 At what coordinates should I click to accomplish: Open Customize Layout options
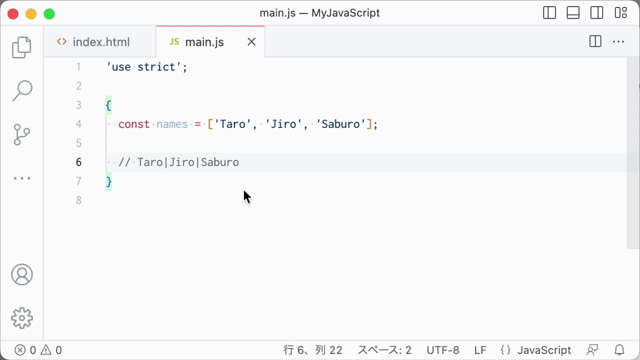[x=621, y=13]
